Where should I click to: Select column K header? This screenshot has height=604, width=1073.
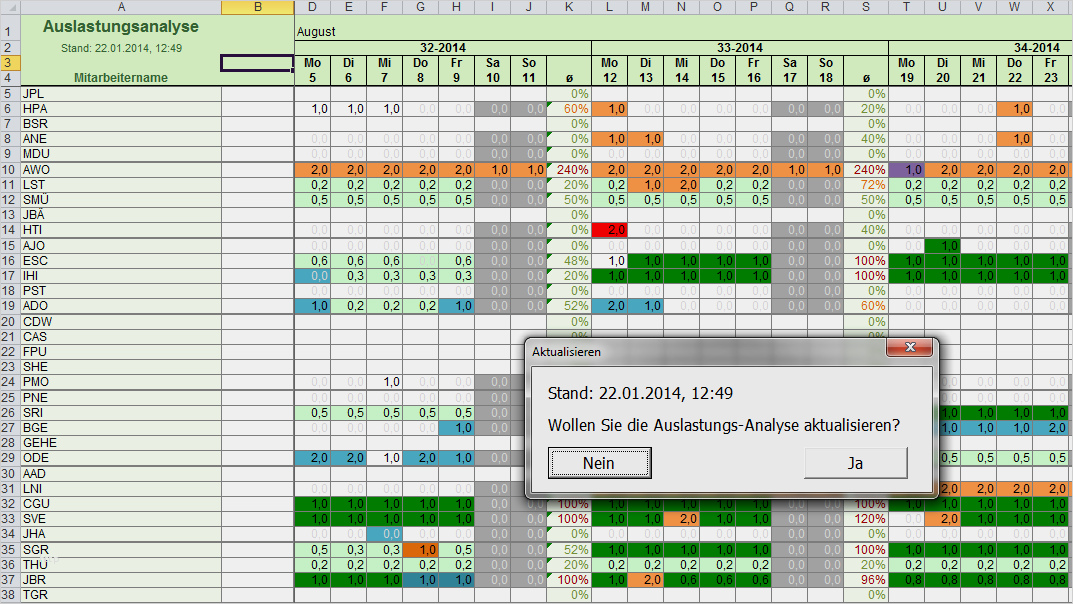569,7
